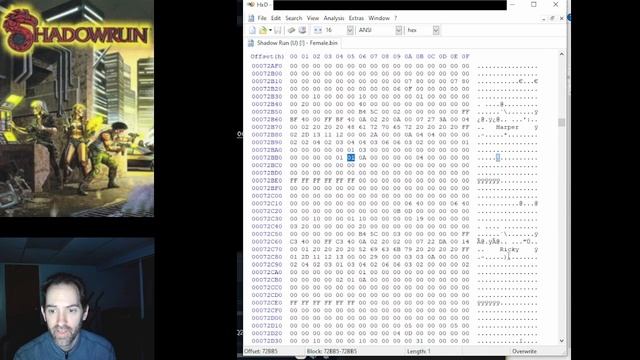
Task: Open the hex offset base dropdown arrow
Action: tap(436, 30)
